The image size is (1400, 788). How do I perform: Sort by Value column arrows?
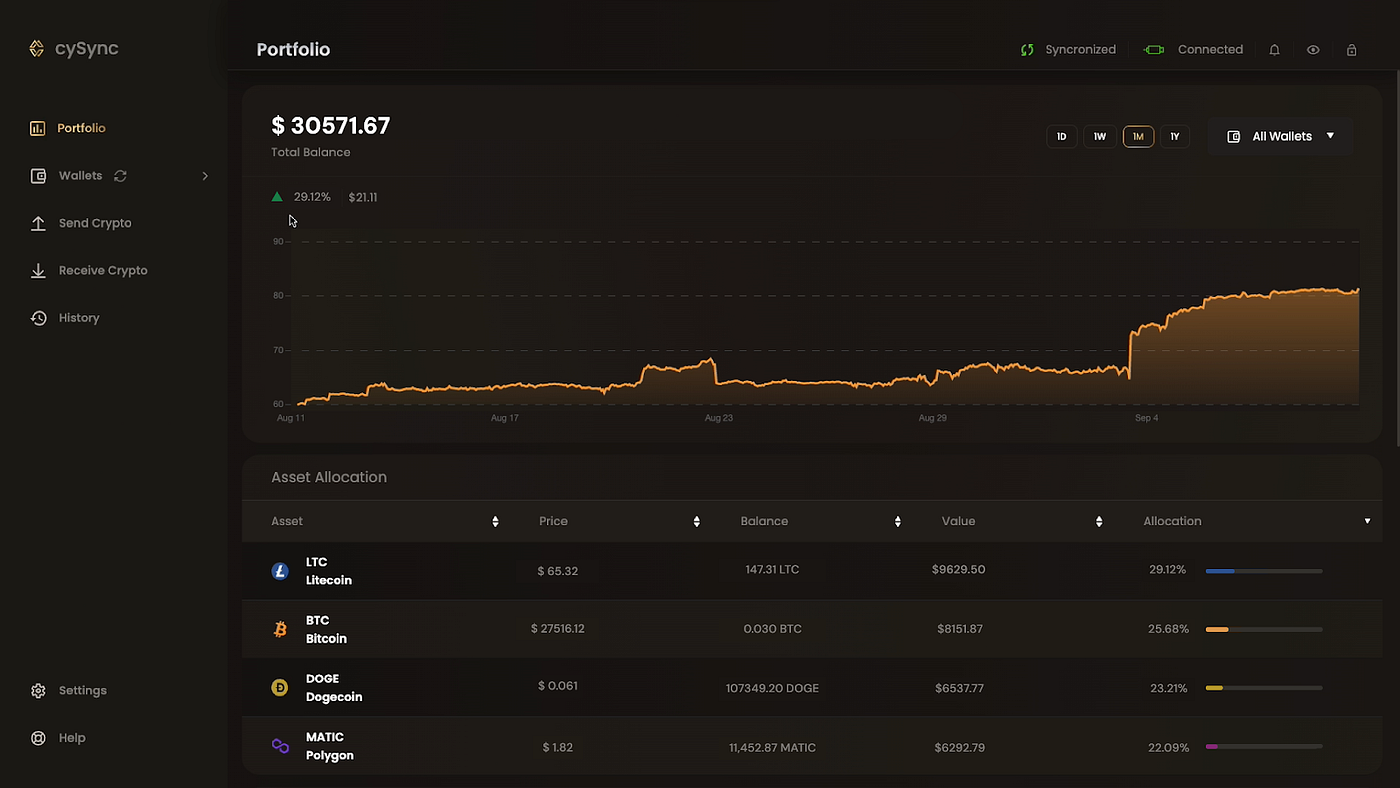pyautogui.click(x=1099, y=521)
